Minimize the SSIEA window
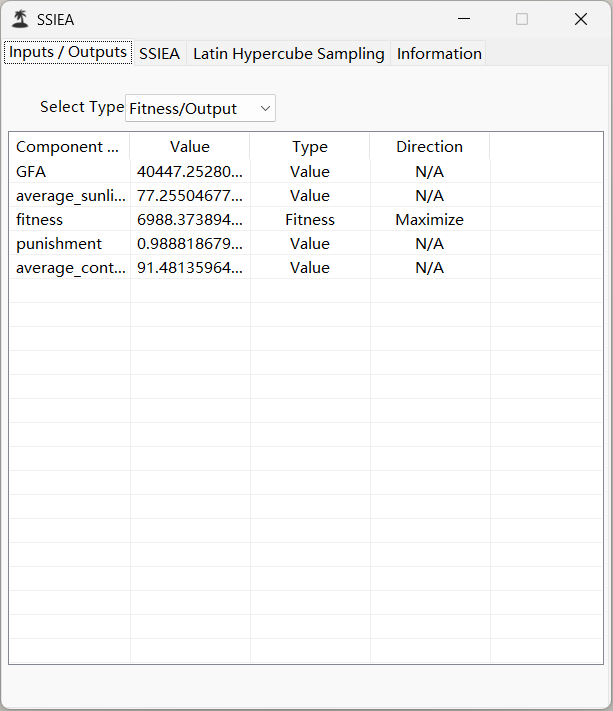 [464, 19]
